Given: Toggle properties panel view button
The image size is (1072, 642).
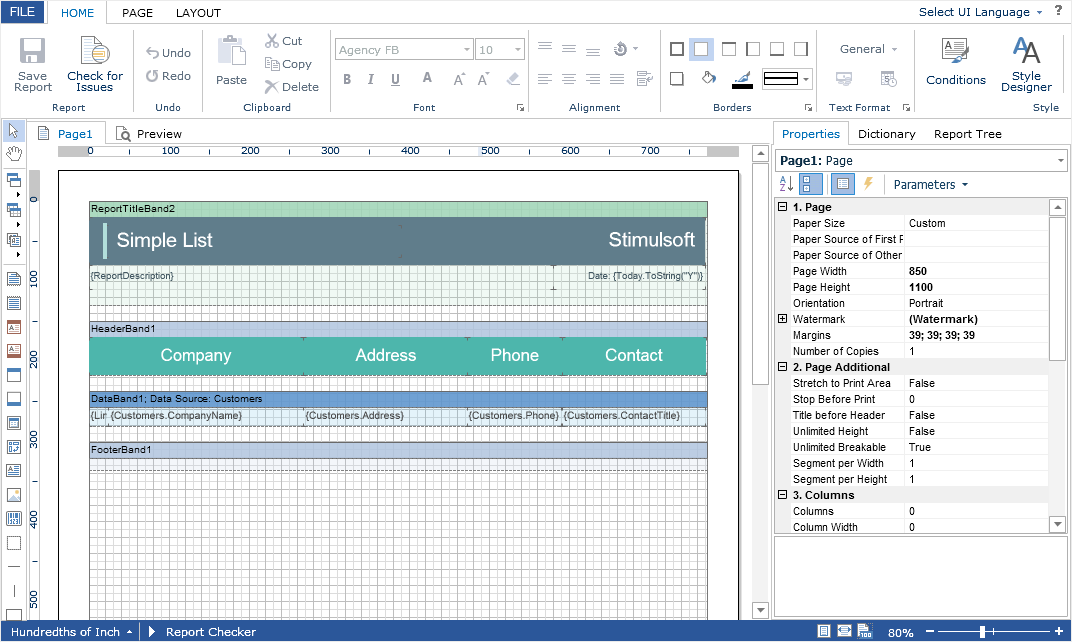Looking at the screenshot, I should (x=843, y=184).
